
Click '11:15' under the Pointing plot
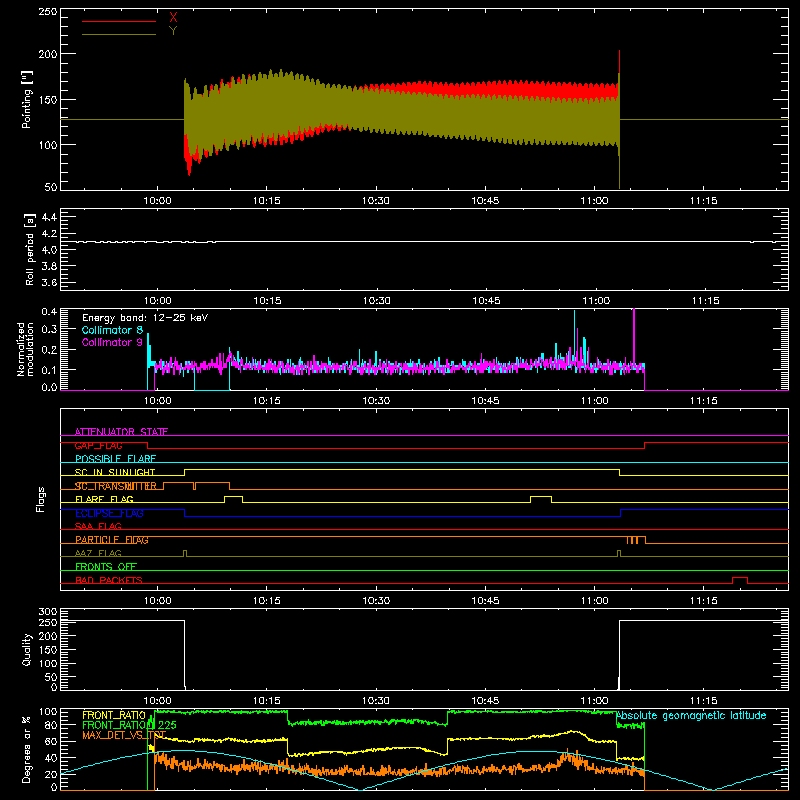pos(704,201)
